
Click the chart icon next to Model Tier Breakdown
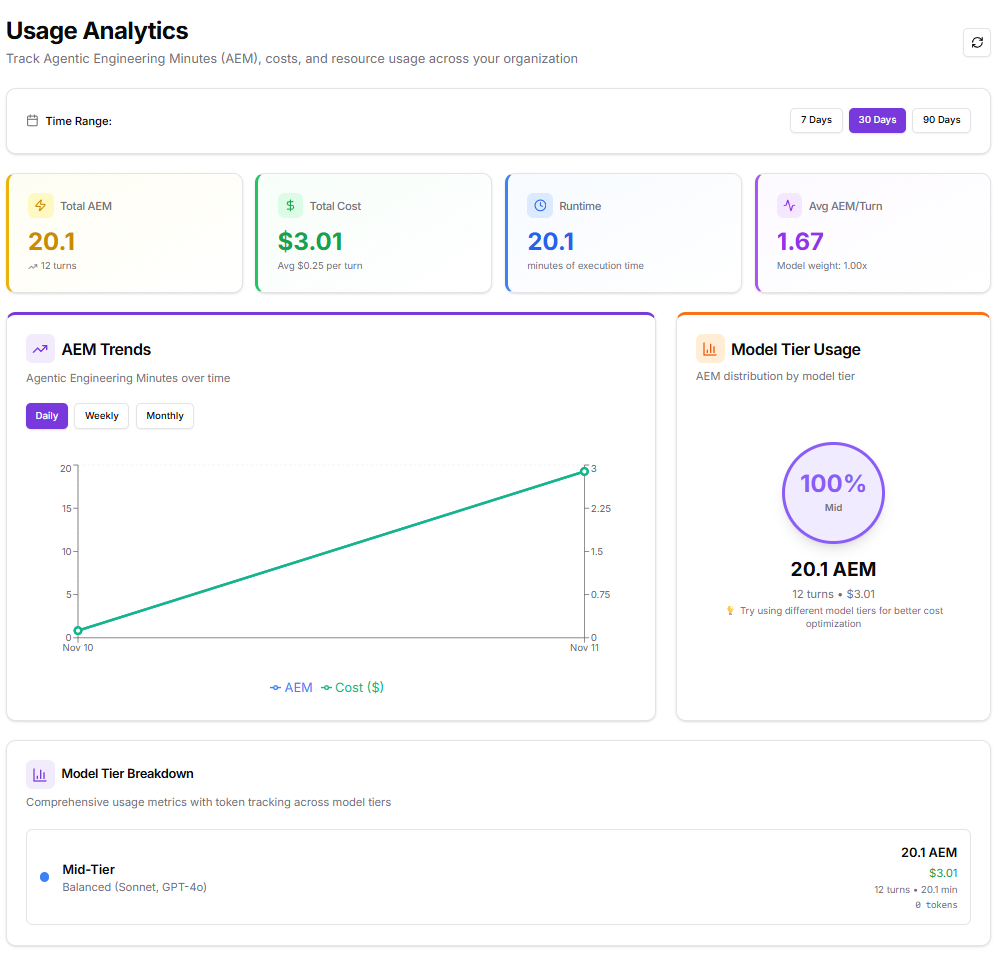(40, 774)
